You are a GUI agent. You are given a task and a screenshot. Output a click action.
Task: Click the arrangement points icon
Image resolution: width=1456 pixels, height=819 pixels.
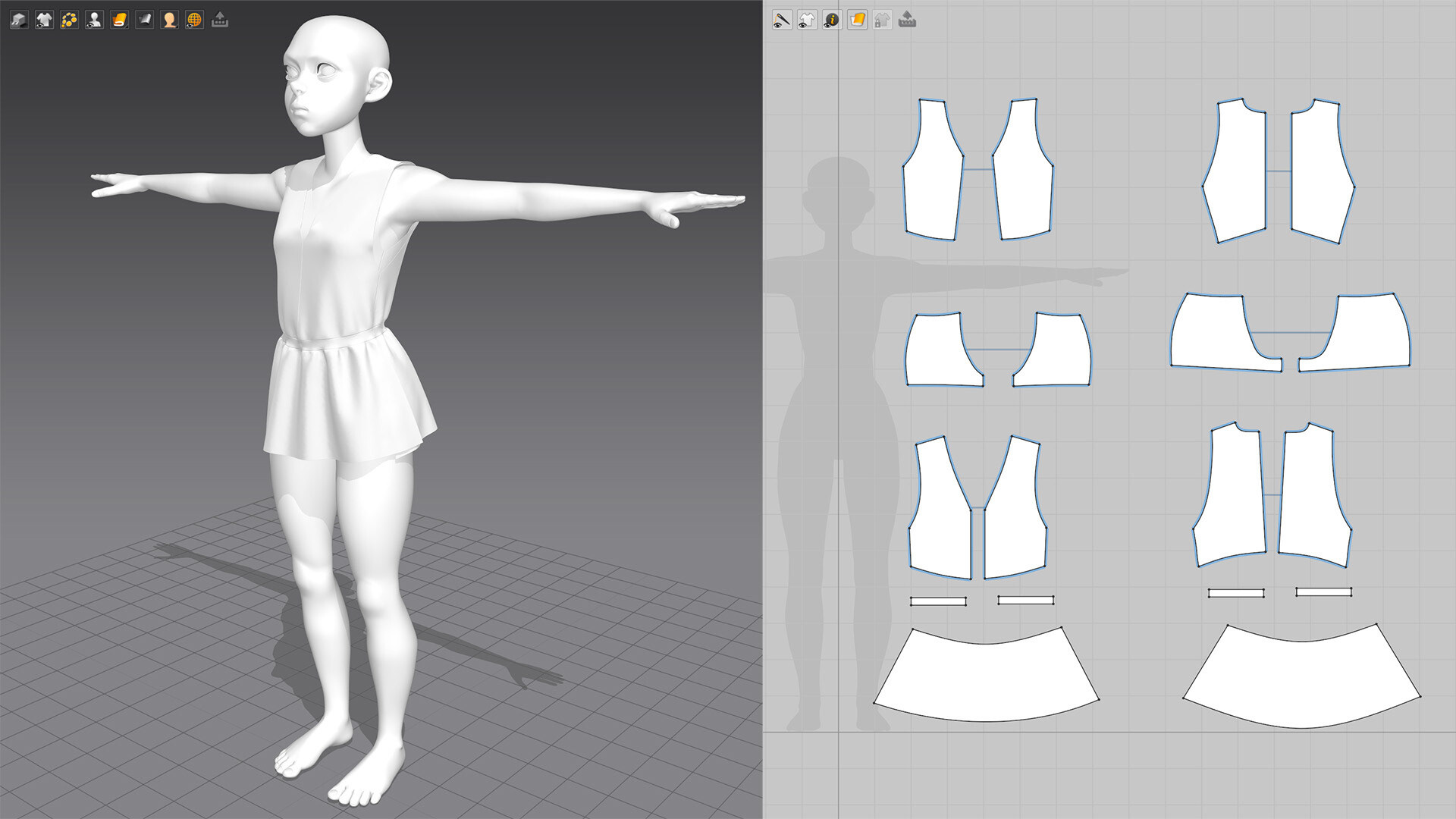[x=69, y=20]
